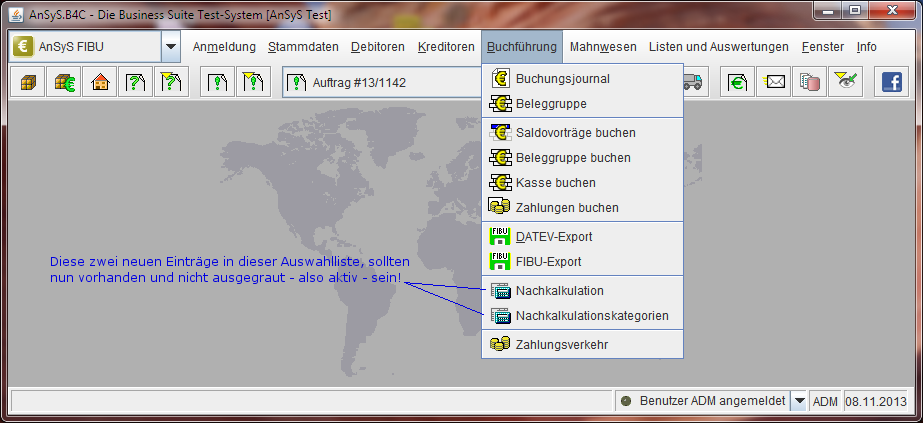
Task: Open Listen und Auswertungen menu
Action: point(718,47)
